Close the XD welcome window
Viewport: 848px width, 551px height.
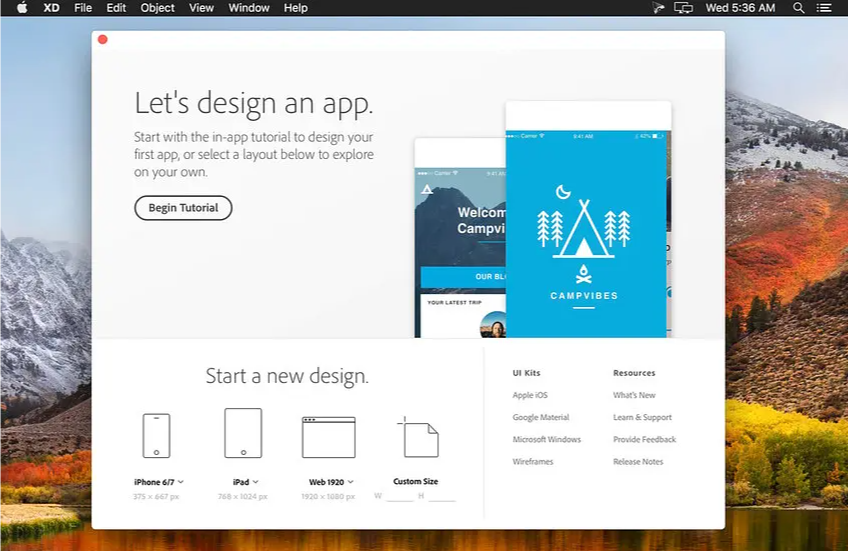coord(103,39)
